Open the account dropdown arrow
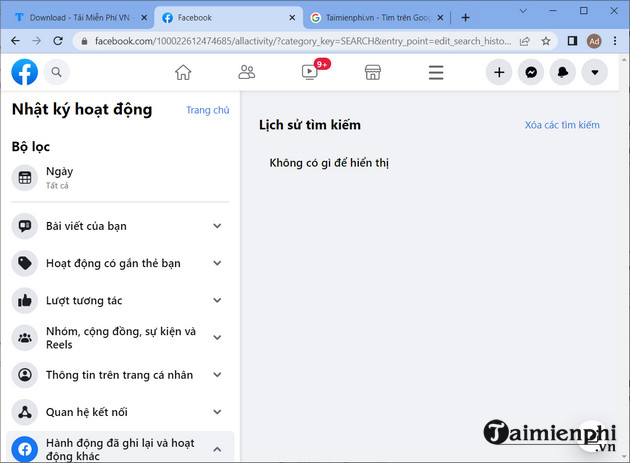Image resolution: width=630 pixels, height=463 pixels. click(x=595, y=72)
